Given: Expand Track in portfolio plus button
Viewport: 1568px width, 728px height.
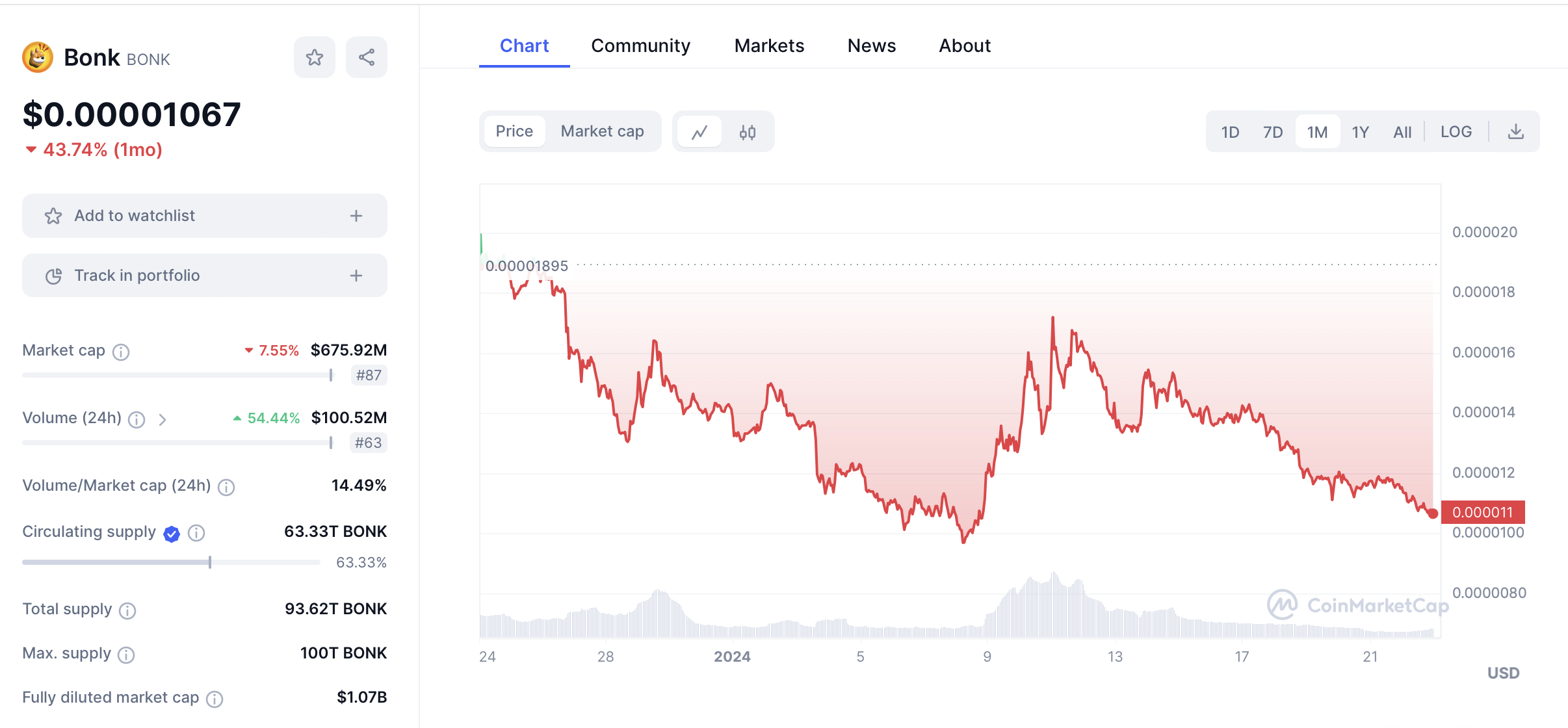Looking at the screenshot, I should tap(356, 276).
